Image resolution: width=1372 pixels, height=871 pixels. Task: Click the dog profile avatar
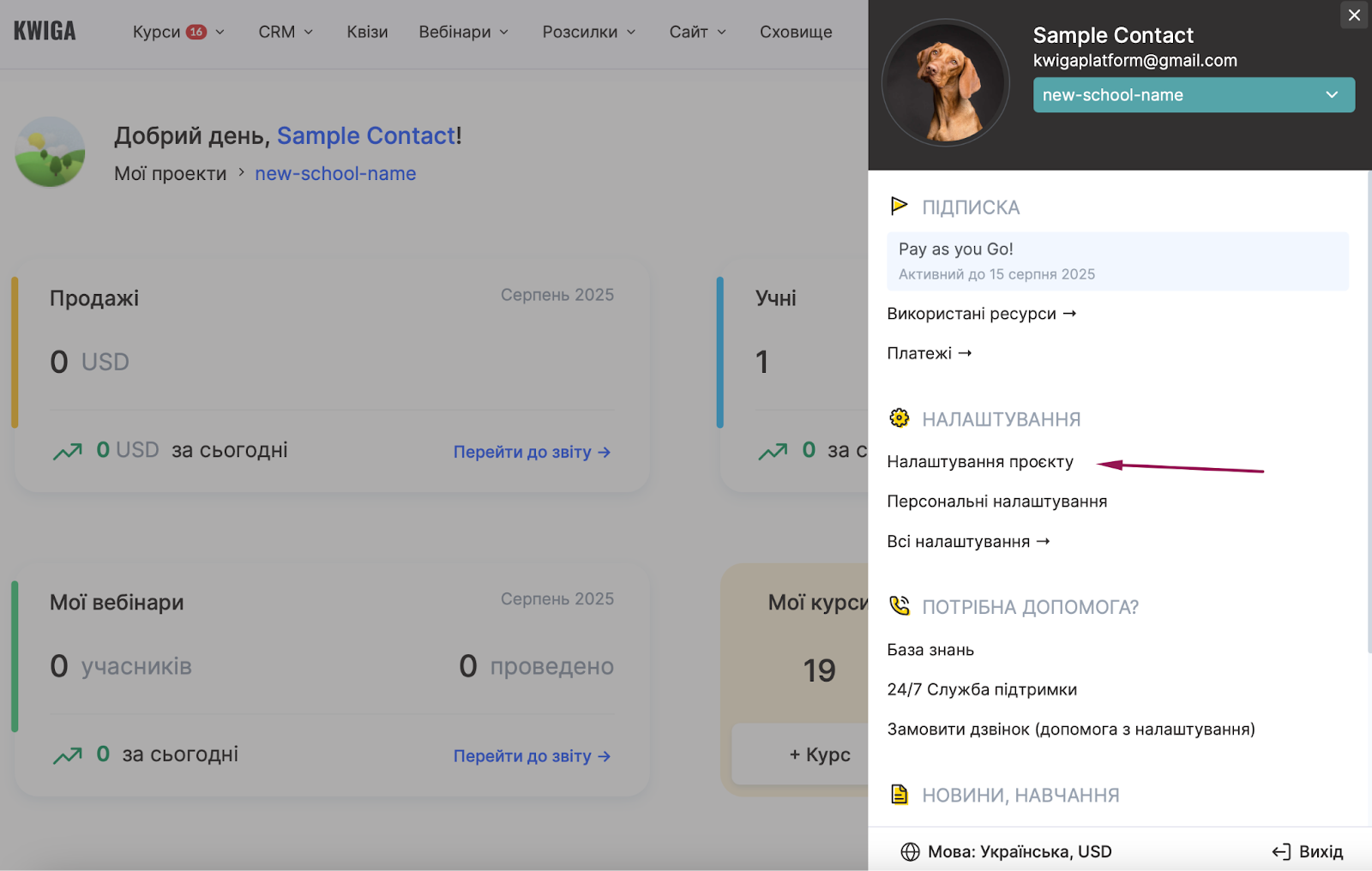946,83
